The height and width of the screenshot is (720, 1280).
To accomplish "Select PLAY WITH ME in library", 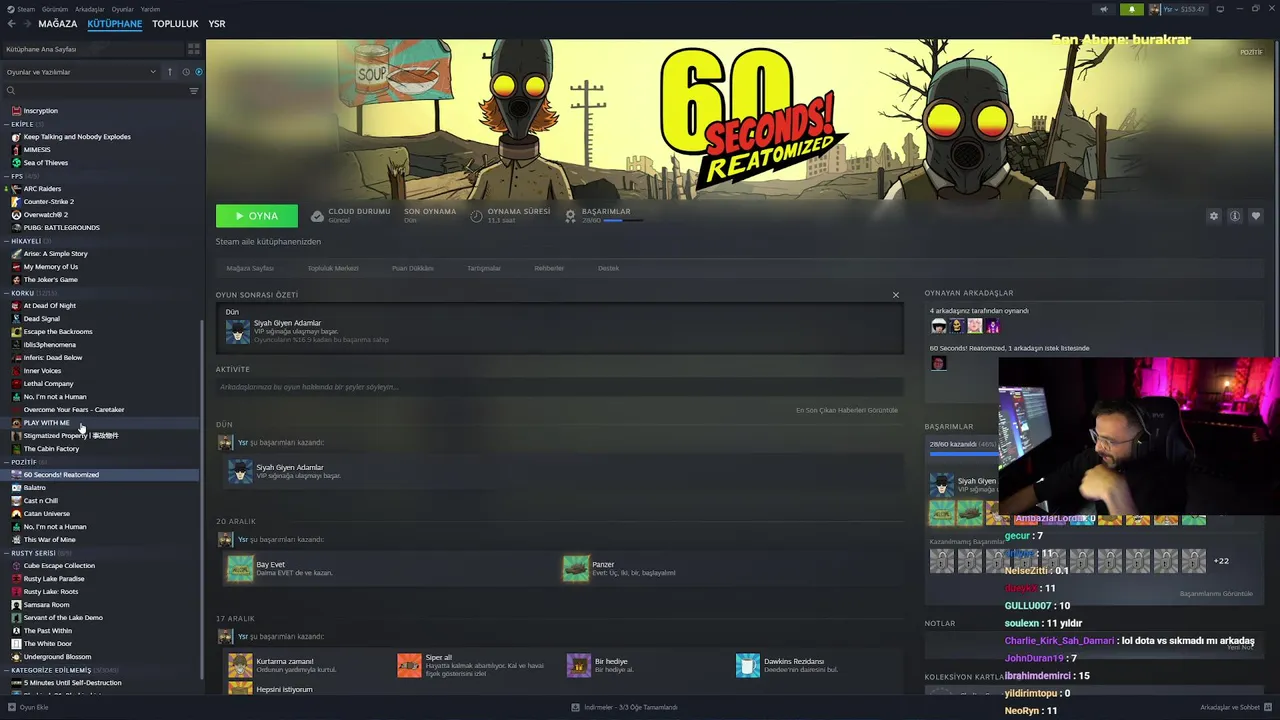I will 46,423.
